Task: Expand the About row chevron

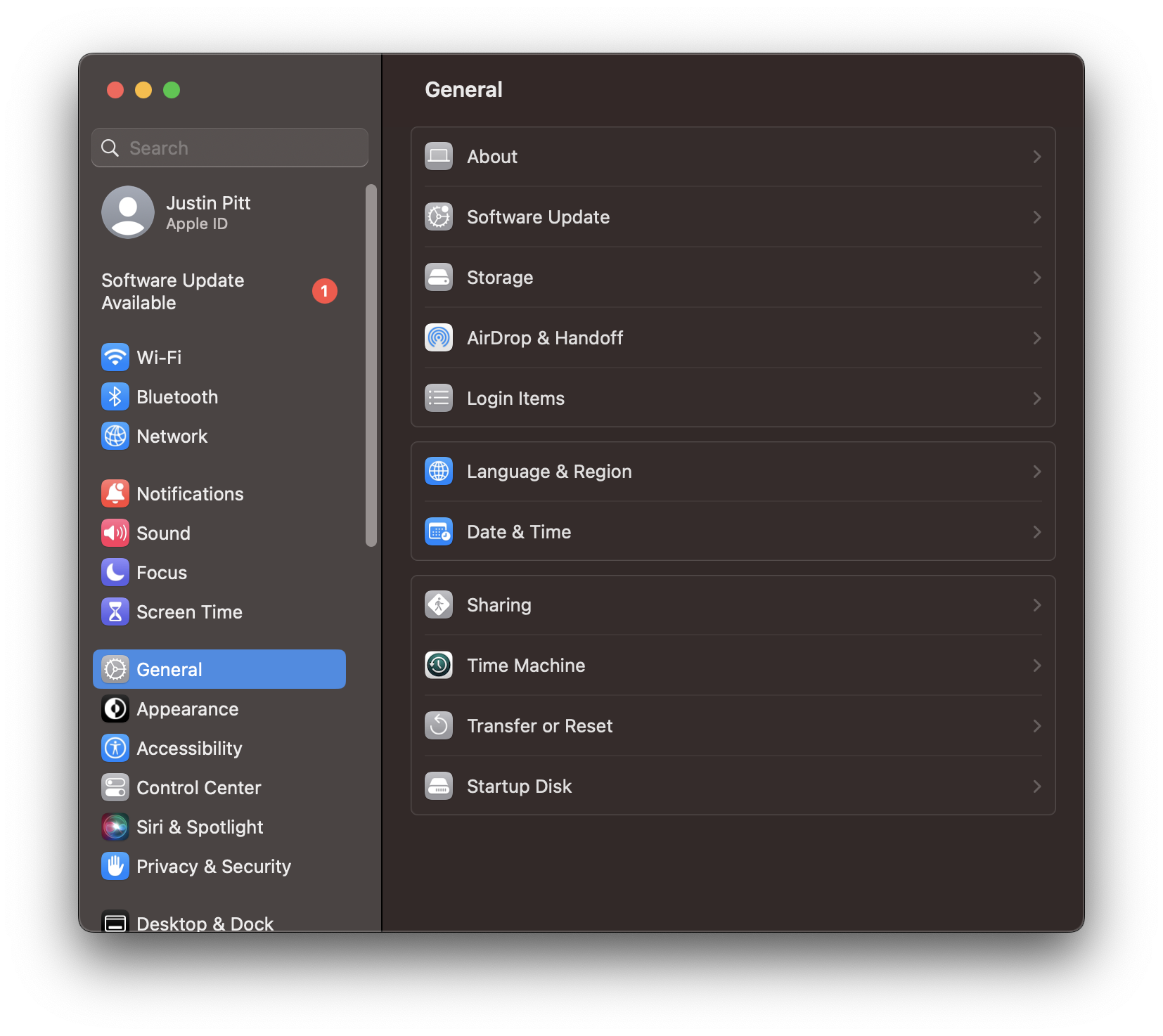Action: 1036,157
